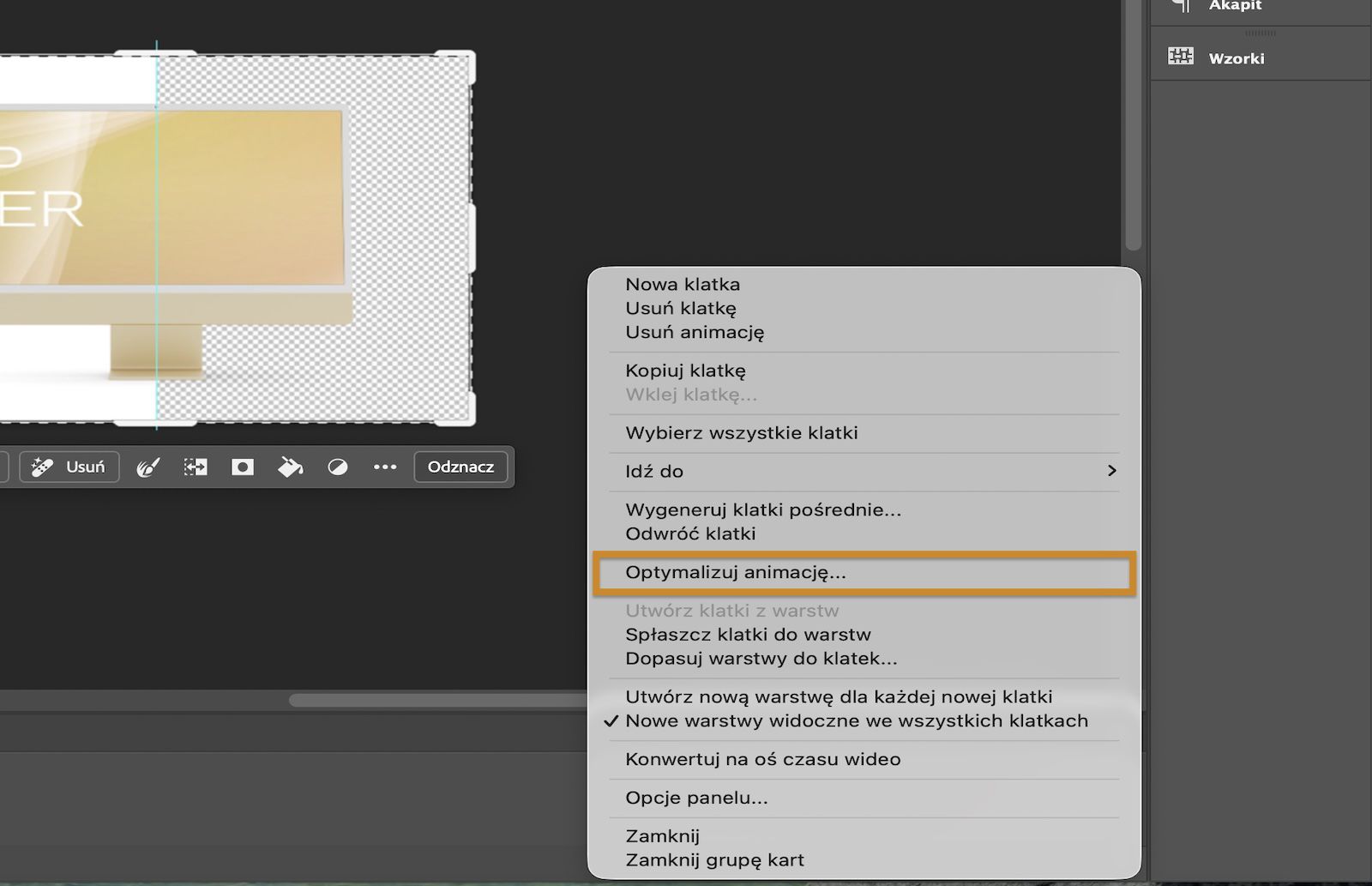Image resolution: width=1372 pixels, height=886 pixels.
Task: Open the Akapit panel icon
Action: click(1182, 5)
